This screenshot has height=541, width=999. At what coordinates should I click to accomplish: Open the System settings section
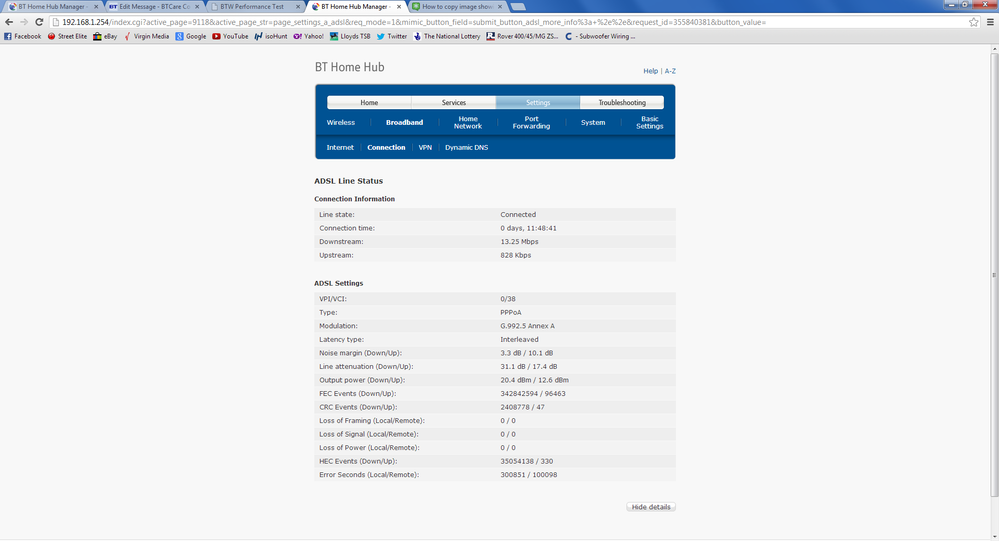pos(593,122)
